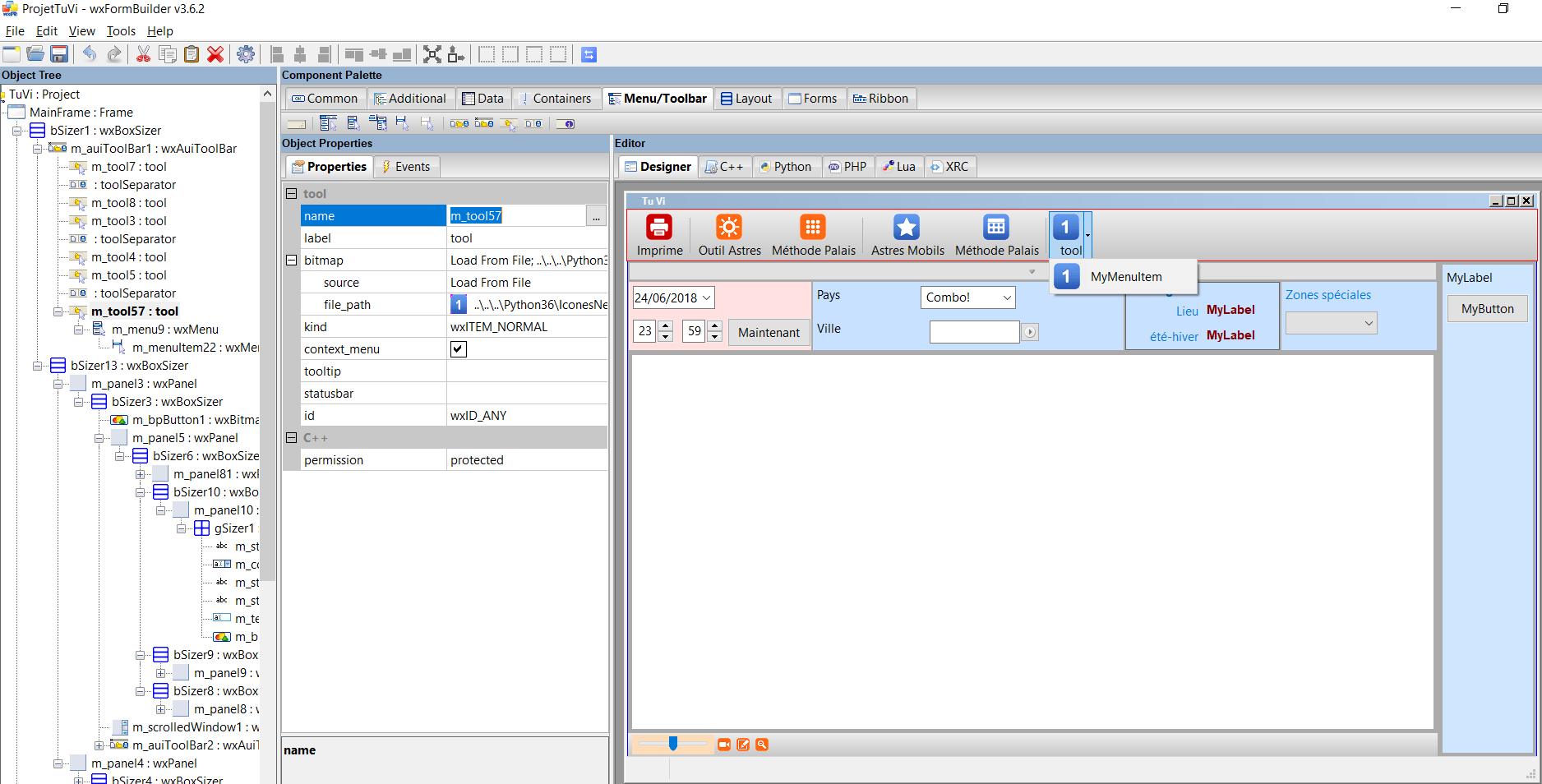Add a wxMenuBar from the Menu/Toolbar palette
1542x784 pixels.
pos(328,123)
